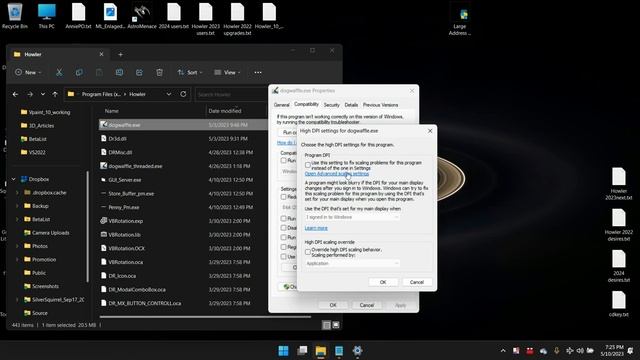Switch to Details tab in Properties

pyautogui.click(x=351, y=105)
